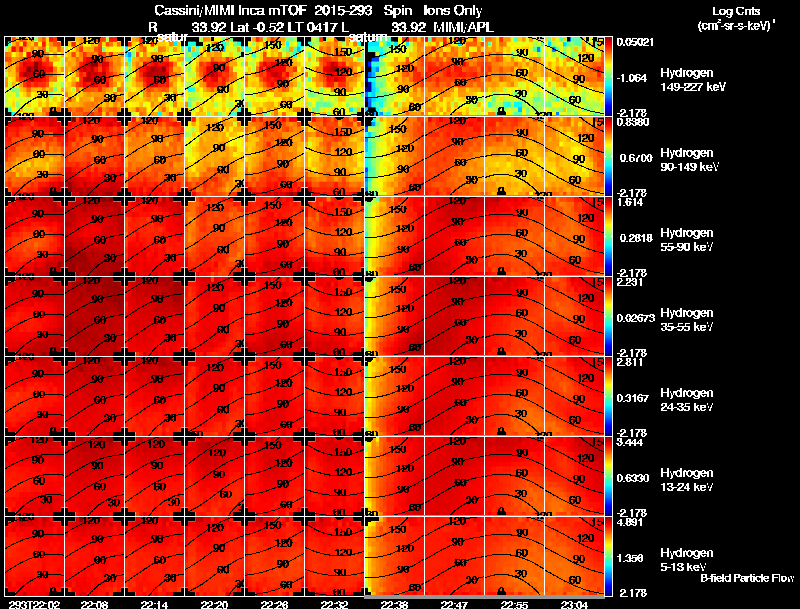Click the '4.891' color scale value
800x609 pixels.
click(x=630, y=522)
